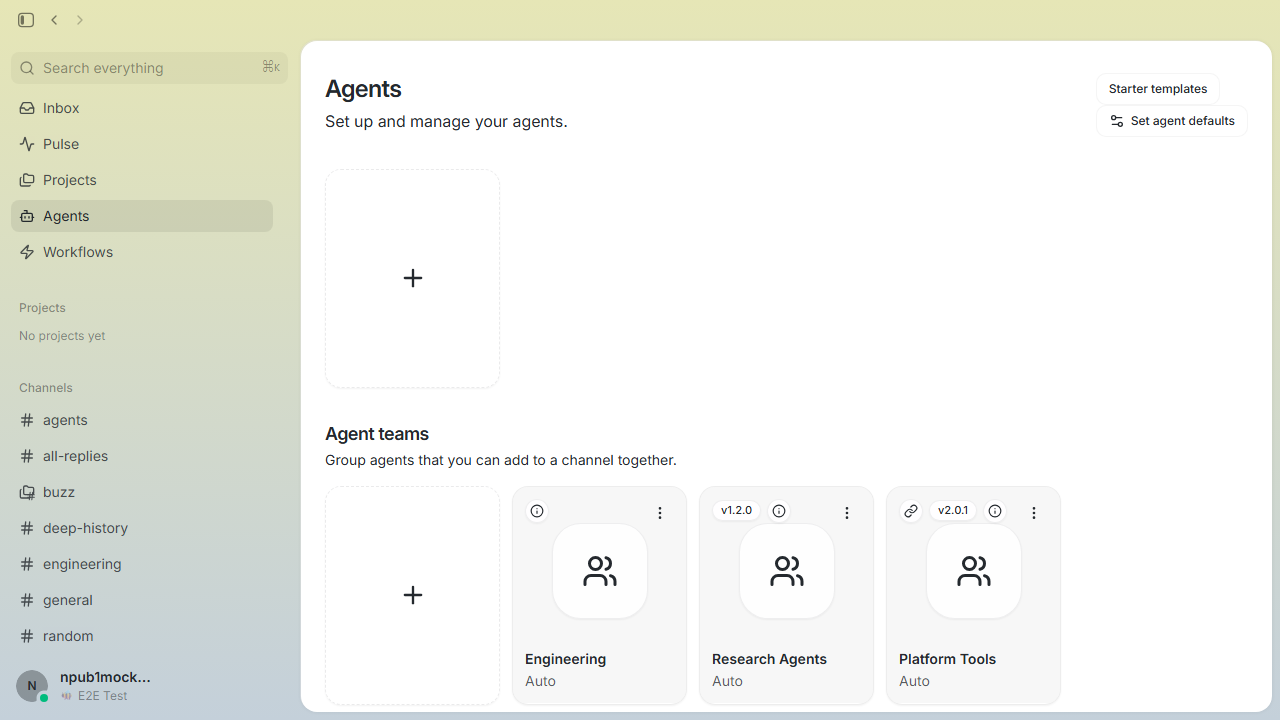The width and height of the screenshot is (1280, 720).
Task: Click the Platform Tools info icon
Action: pyautogui.click(x=995, y=511)
